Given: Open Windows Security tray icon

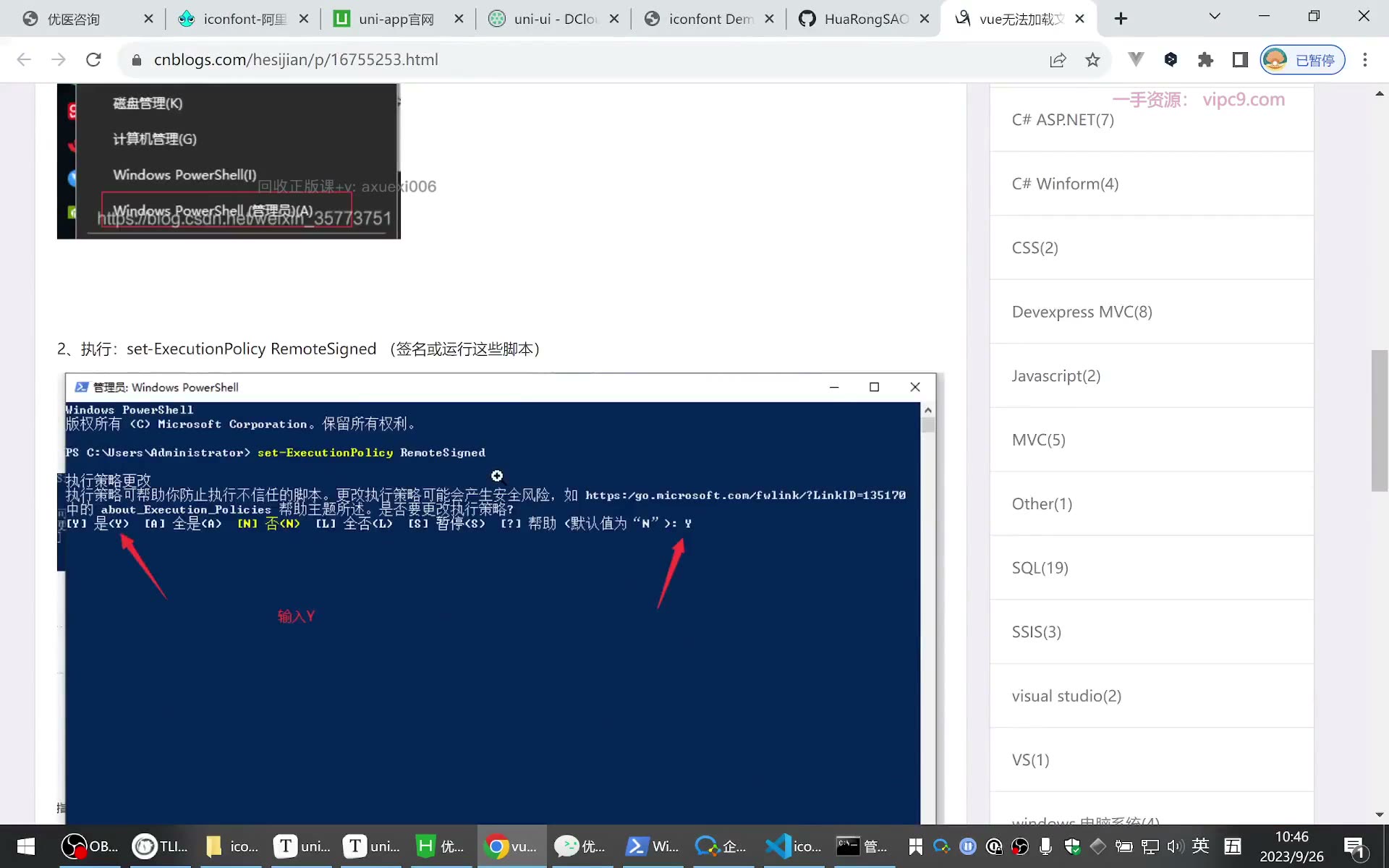Looking at the screenshot, I should click(1072, 846).
